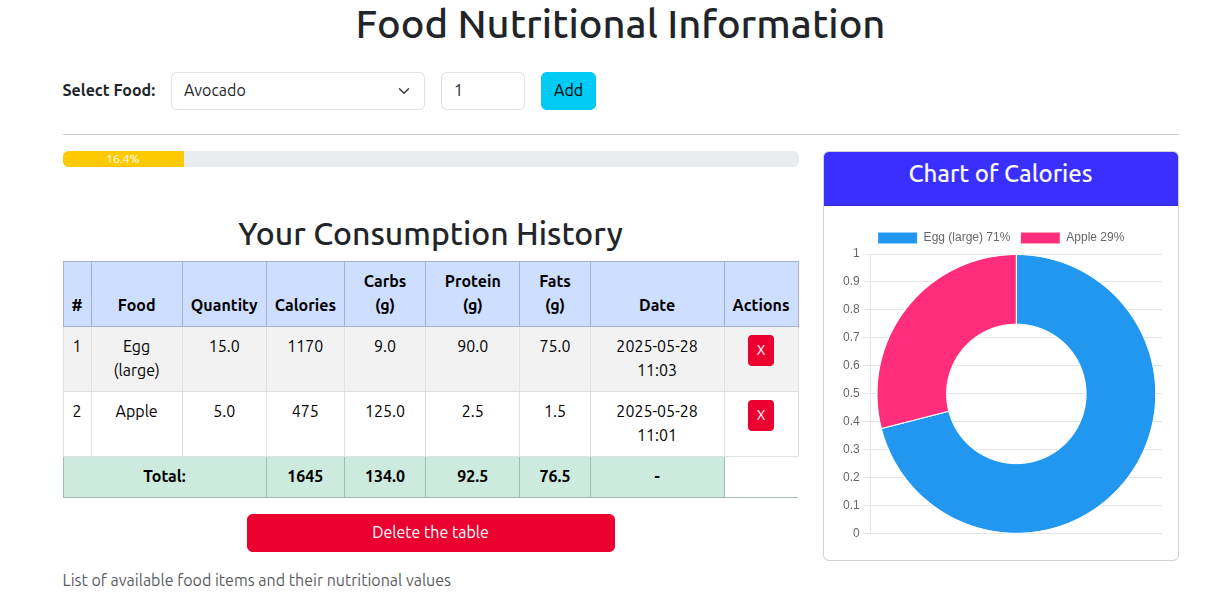Open the Select Food dropdown showing Avocado
The width and height of the screenshot is (1220, 596).
(298, 91)
